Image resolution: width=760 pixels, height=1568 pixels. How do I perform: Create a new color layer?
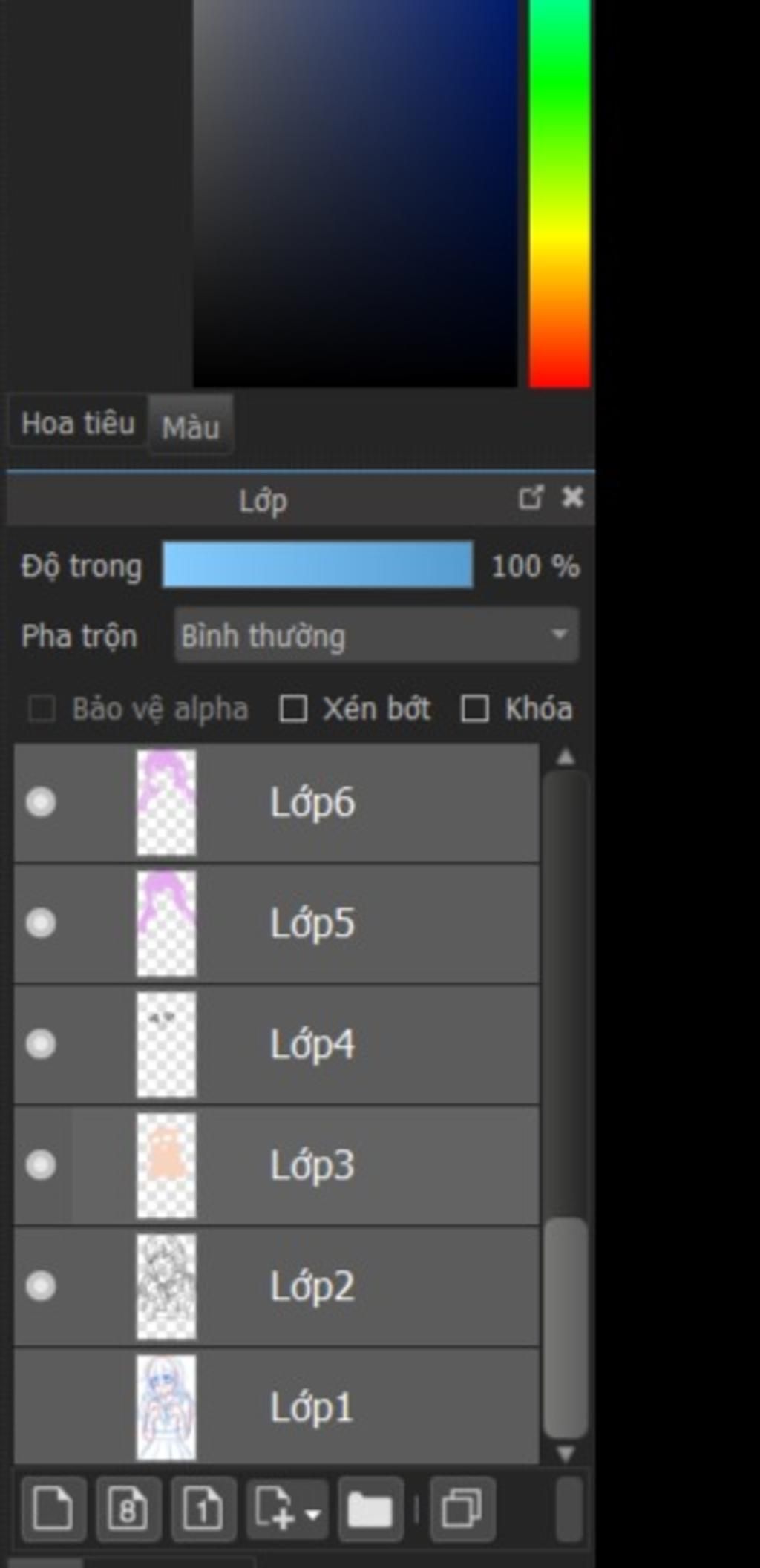(53, 1509)
